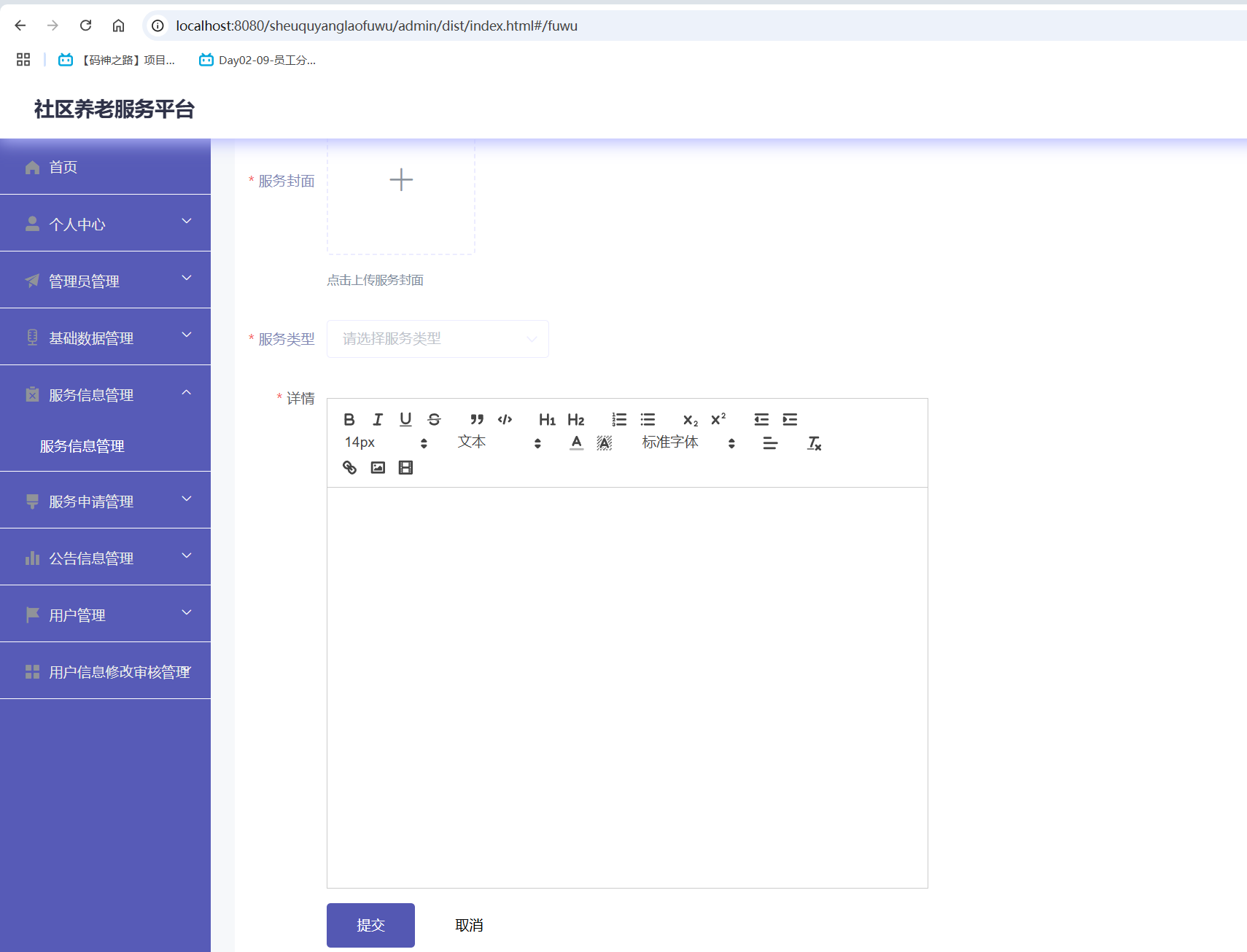The image size is (1247, 952).
Task: Decrease indent in editor
Action: tap(761, 419)
